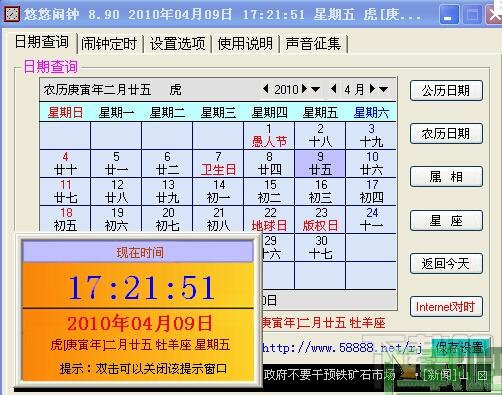
Task: Click the 星座 button
Action: click(x=446, y=220)
